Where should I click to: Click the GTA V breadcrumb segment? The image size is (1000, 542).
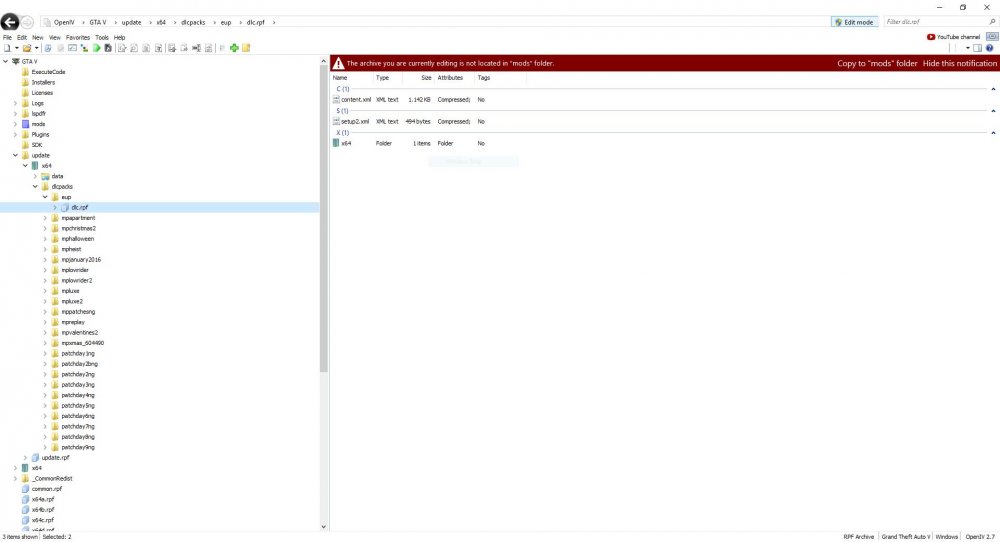pyautogui.click(x=98, y=22)
